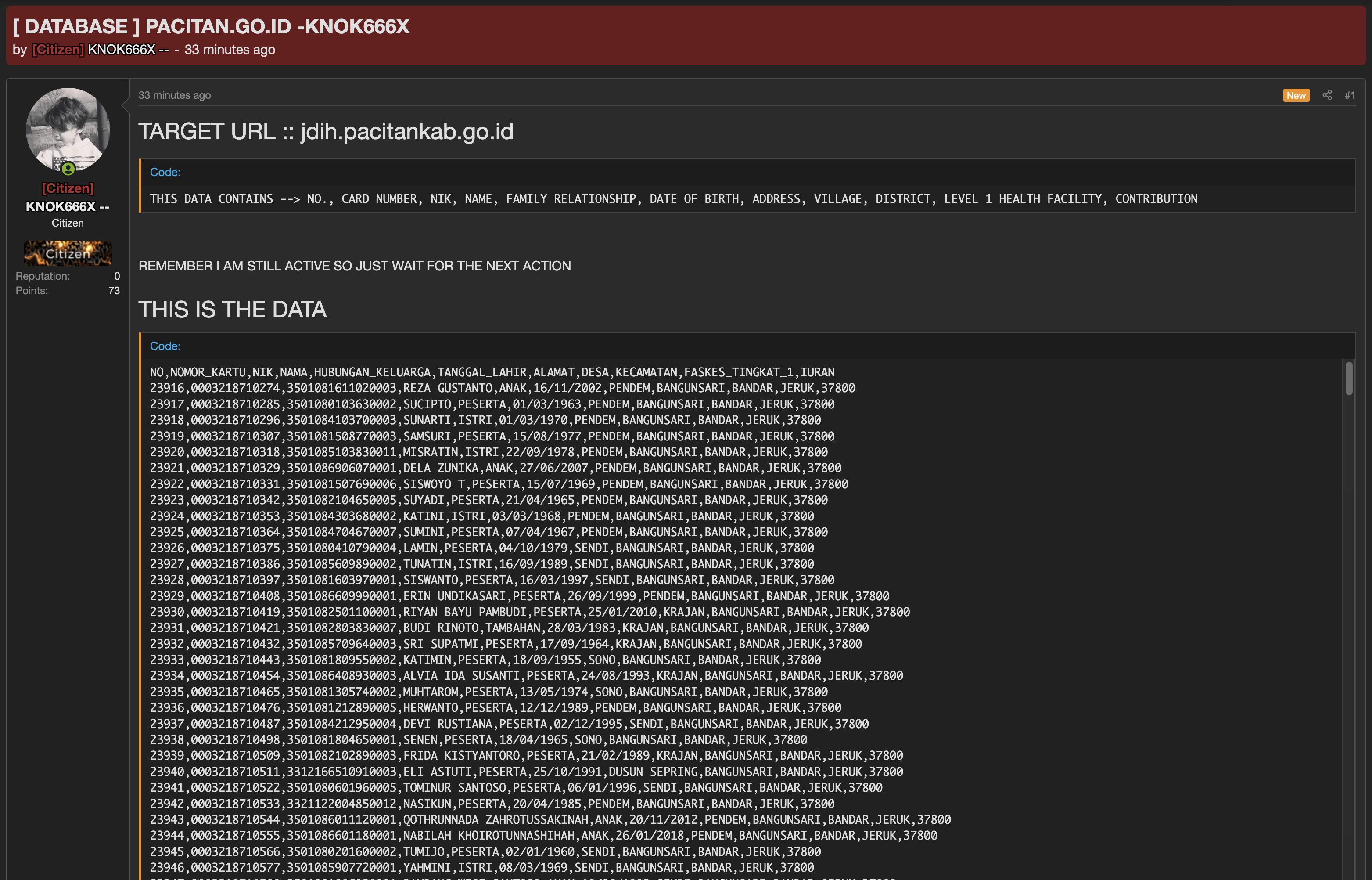Click the row 23930 RIYAN BAYU PAMBUDI
1372x880 pixels.
click(529, 612)
